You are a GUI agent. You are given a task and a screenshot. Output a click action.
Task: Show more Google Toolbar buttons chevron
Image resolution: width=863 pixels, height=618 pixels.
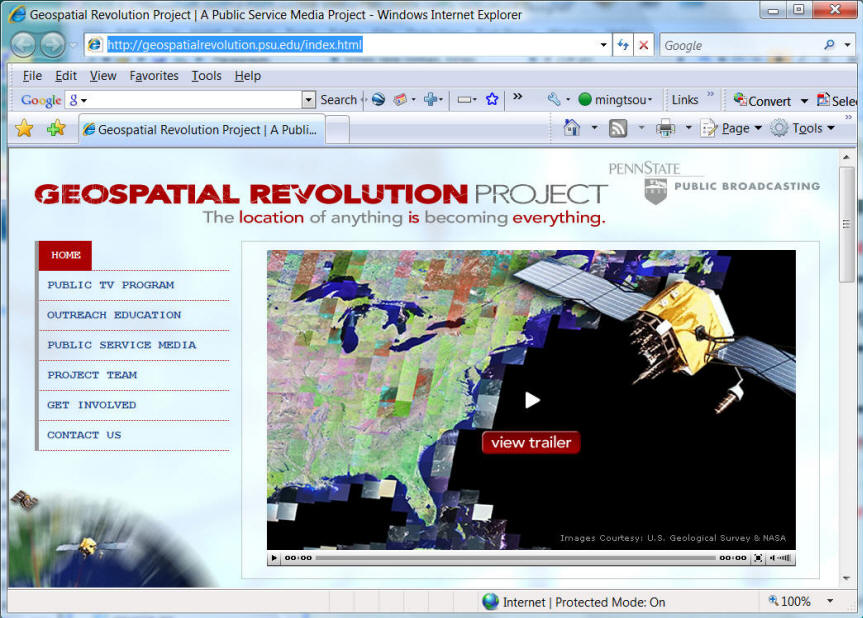(517, 97)
